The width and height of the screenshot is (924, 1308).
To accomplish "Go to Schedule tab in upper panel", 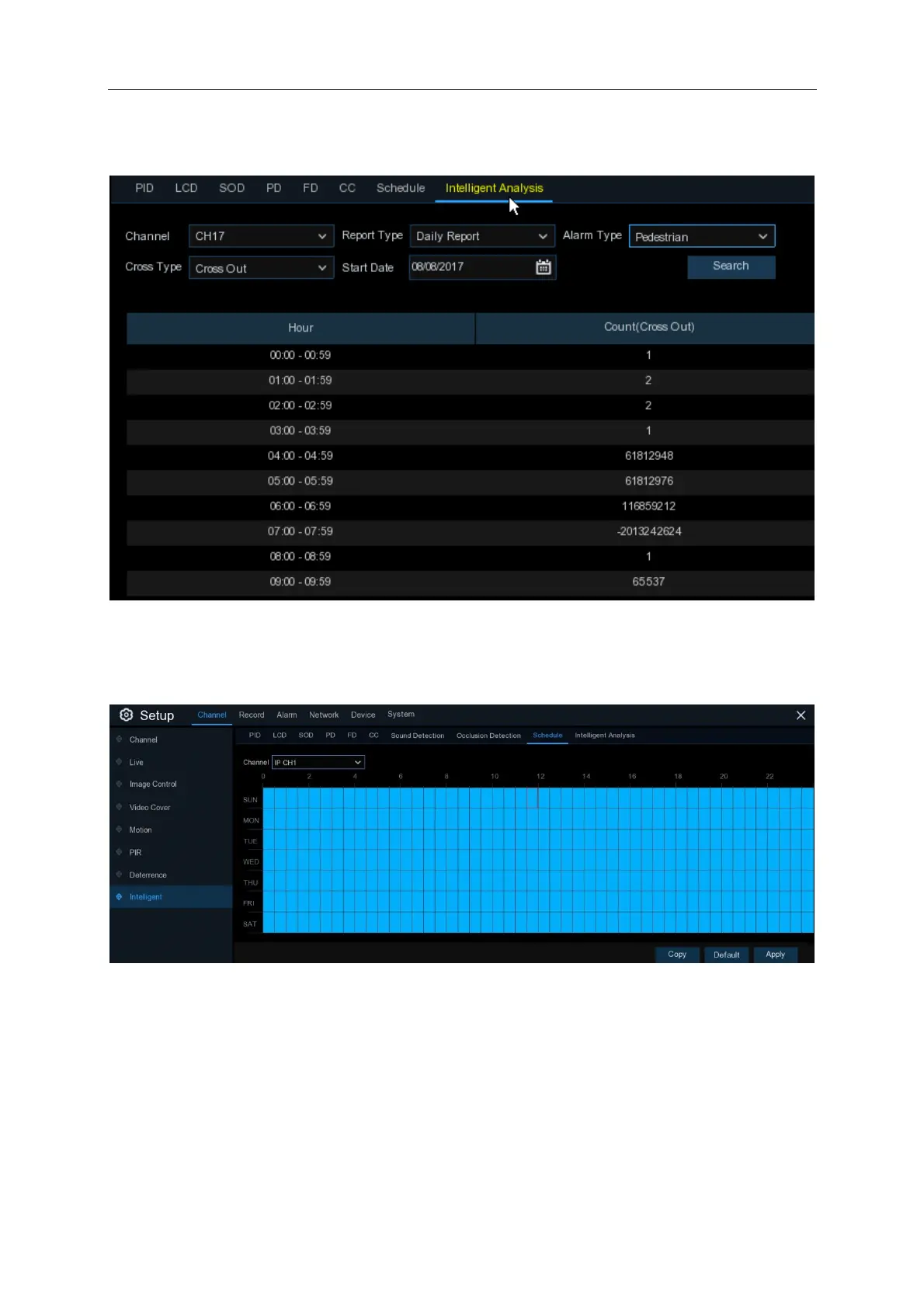I will [401, 188].
